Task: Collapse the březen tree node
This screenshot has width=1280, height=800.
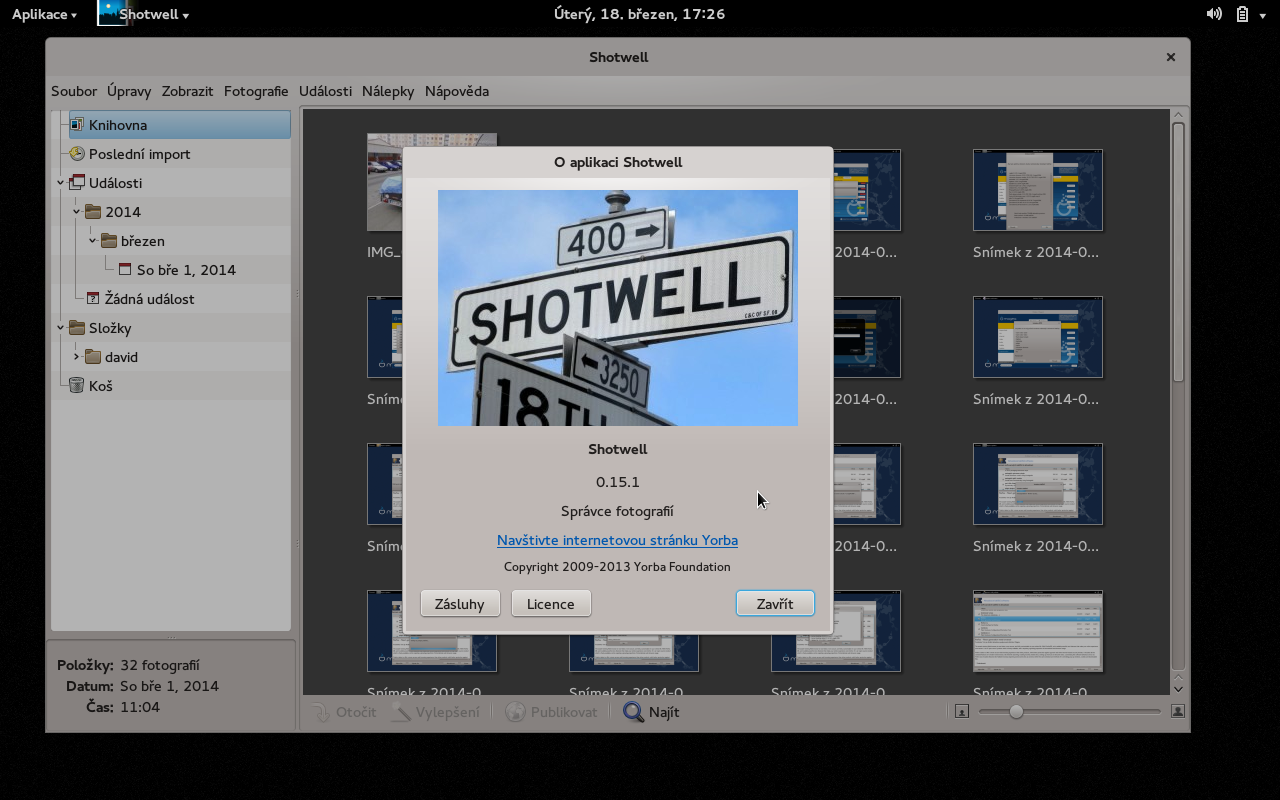Action: pos(92,241)
